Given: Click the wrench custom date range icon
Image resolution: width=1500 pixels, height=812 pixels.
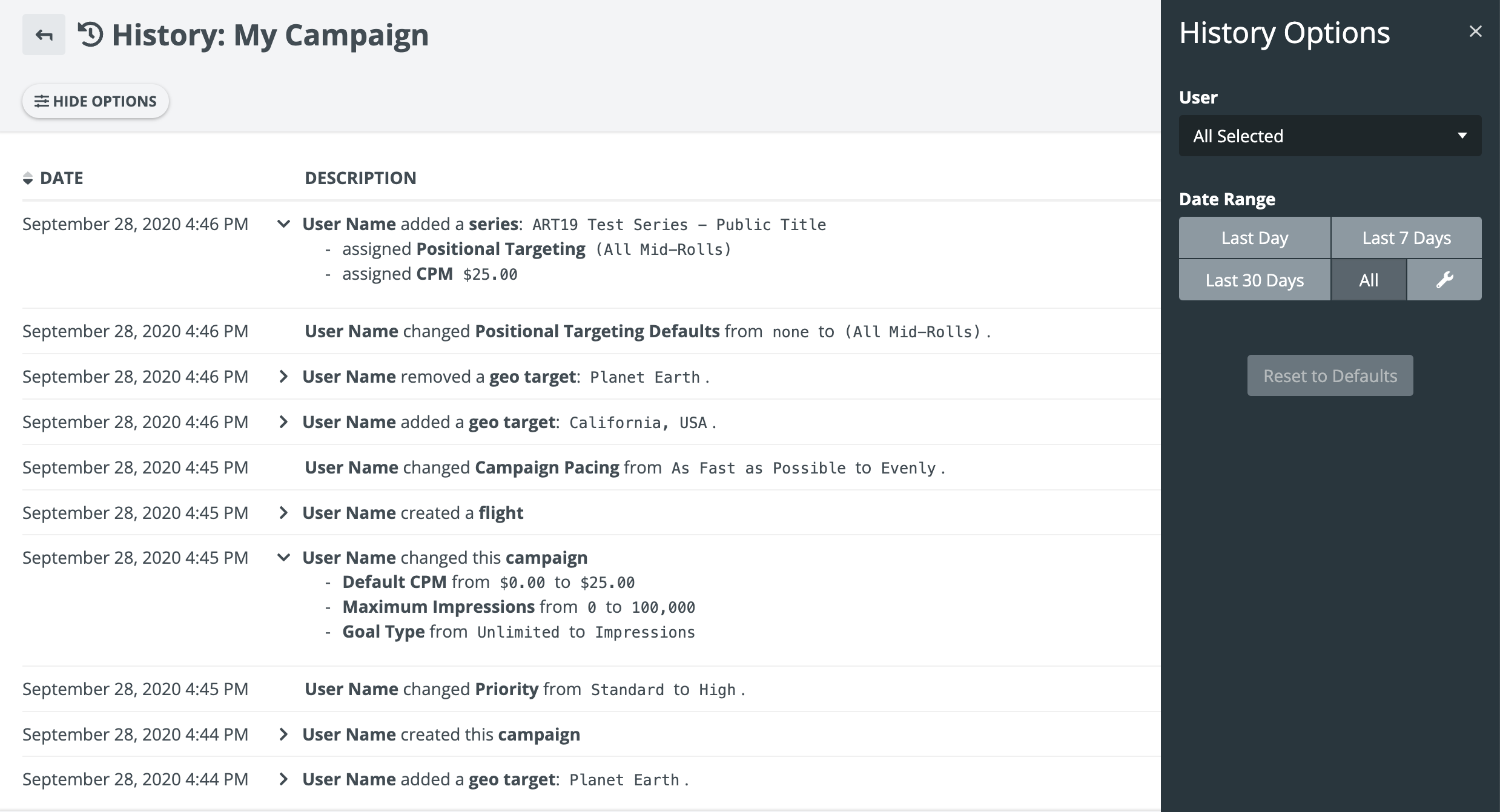Looking at the screenshot, I should pyautogui.click(x=1444, y=280).
